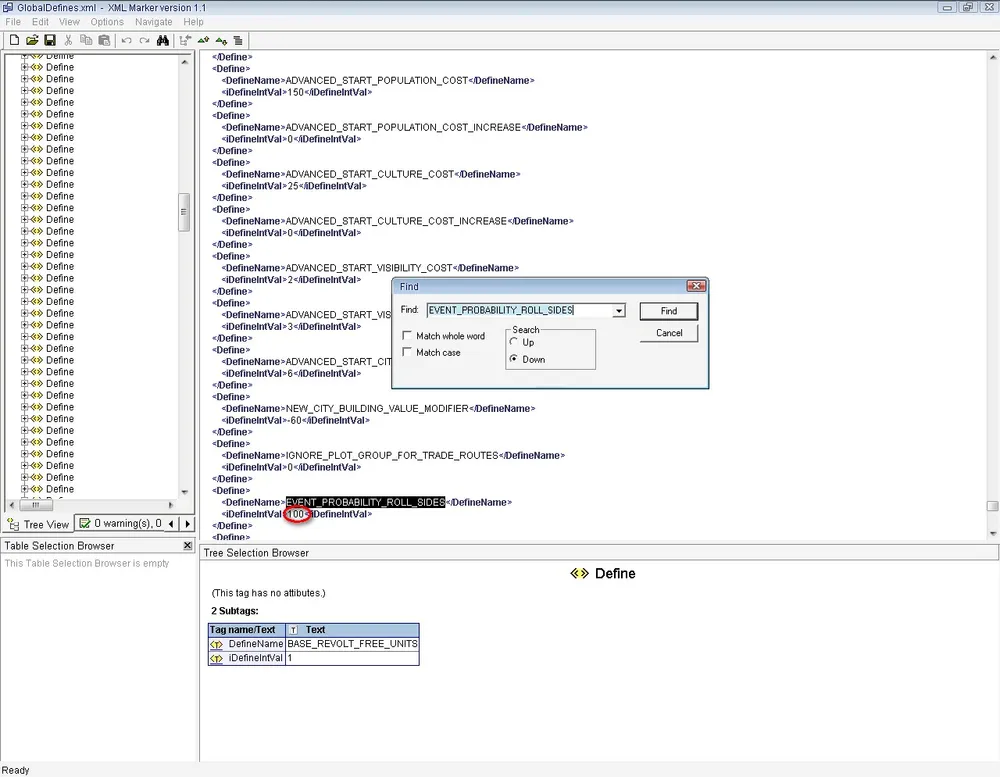Click the Paste clipboard icon
The image size is (1000, 777).
point(104,40)
